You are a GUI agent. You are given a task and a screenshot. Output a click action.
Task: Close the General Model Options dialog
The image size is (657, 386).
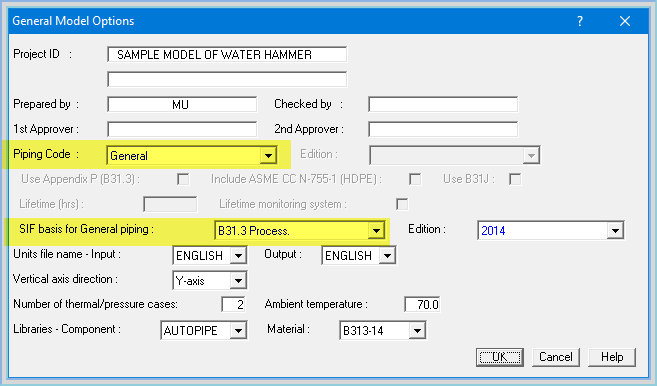[625, 21]
